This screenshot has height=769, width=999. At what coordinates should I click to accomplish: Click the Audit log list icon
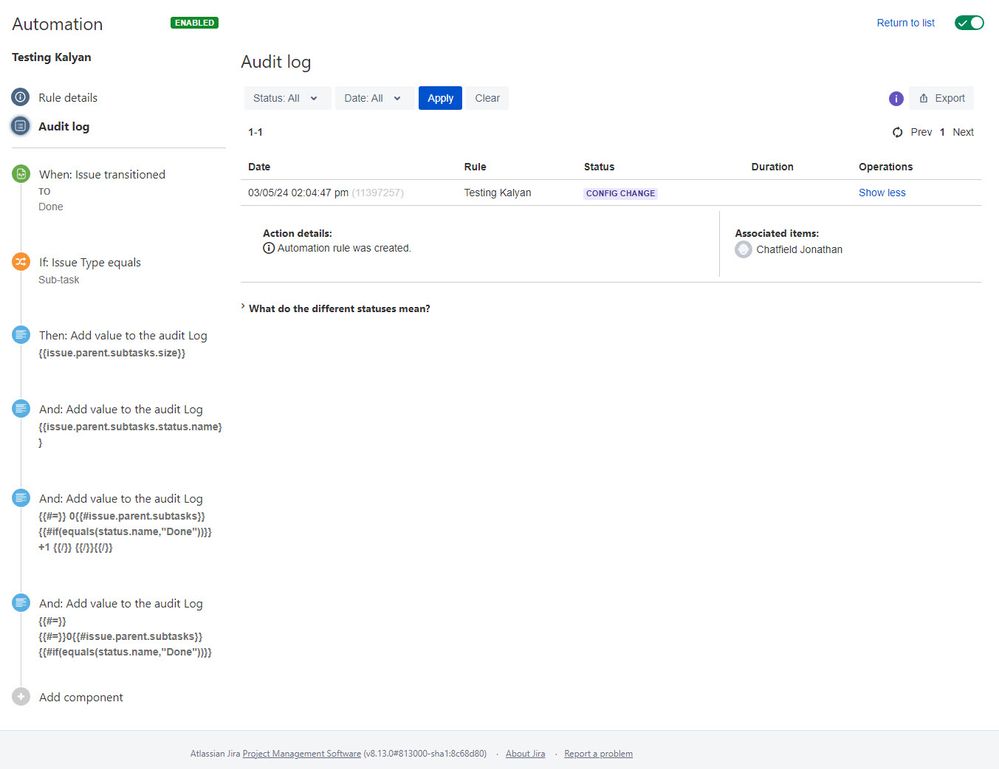20,126
